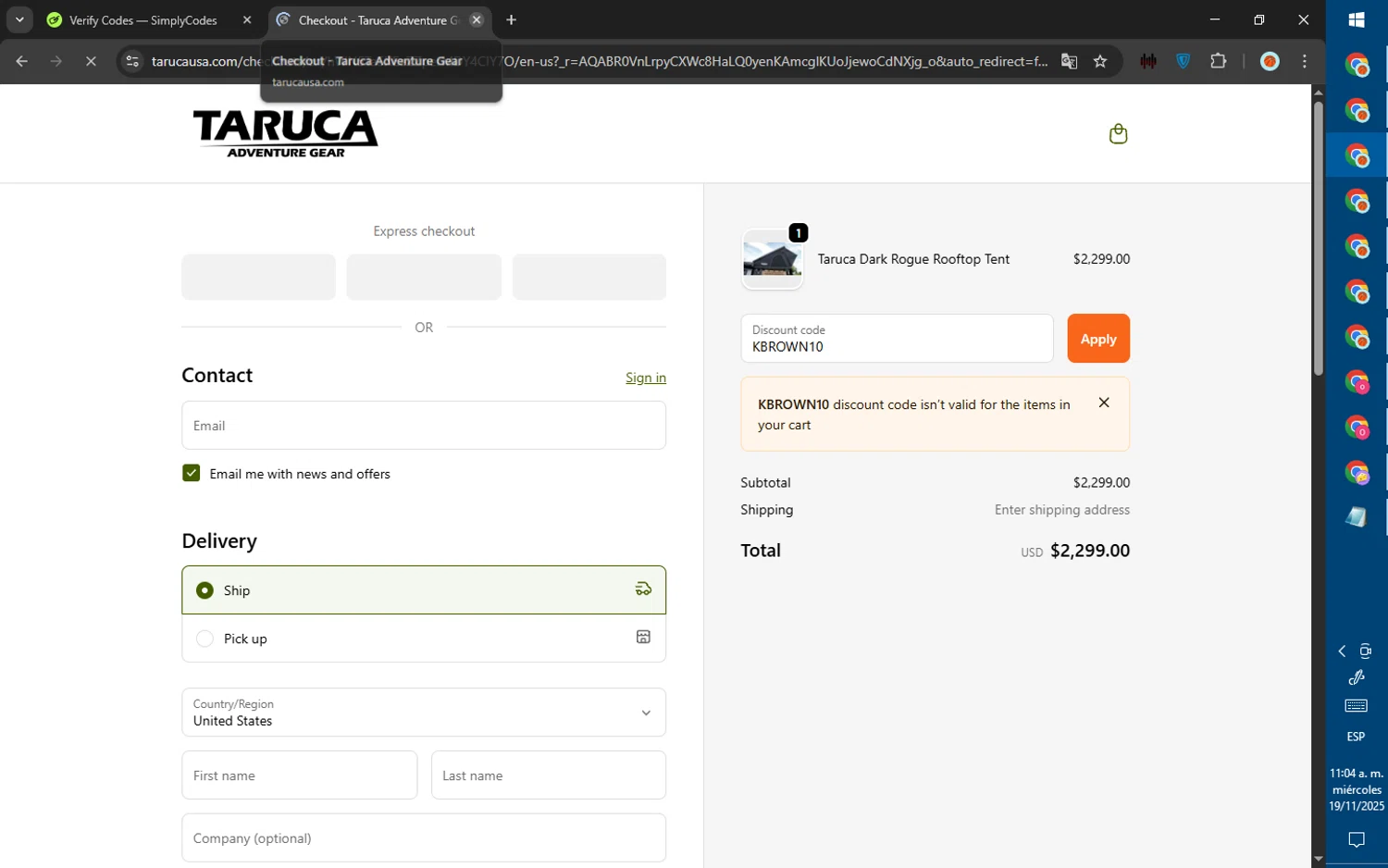
Task: Go back to previous page
Action: click(22, 62)
